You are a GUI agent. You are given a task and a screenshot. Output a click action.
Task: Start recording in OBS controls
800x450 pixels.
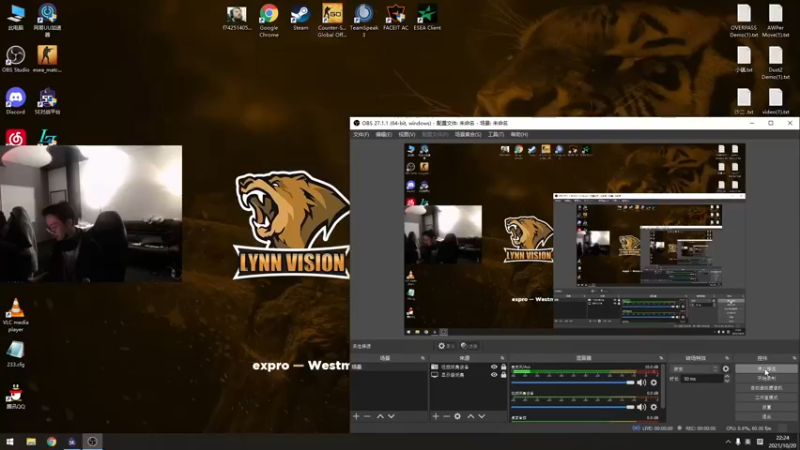click(x=766, y=378)
